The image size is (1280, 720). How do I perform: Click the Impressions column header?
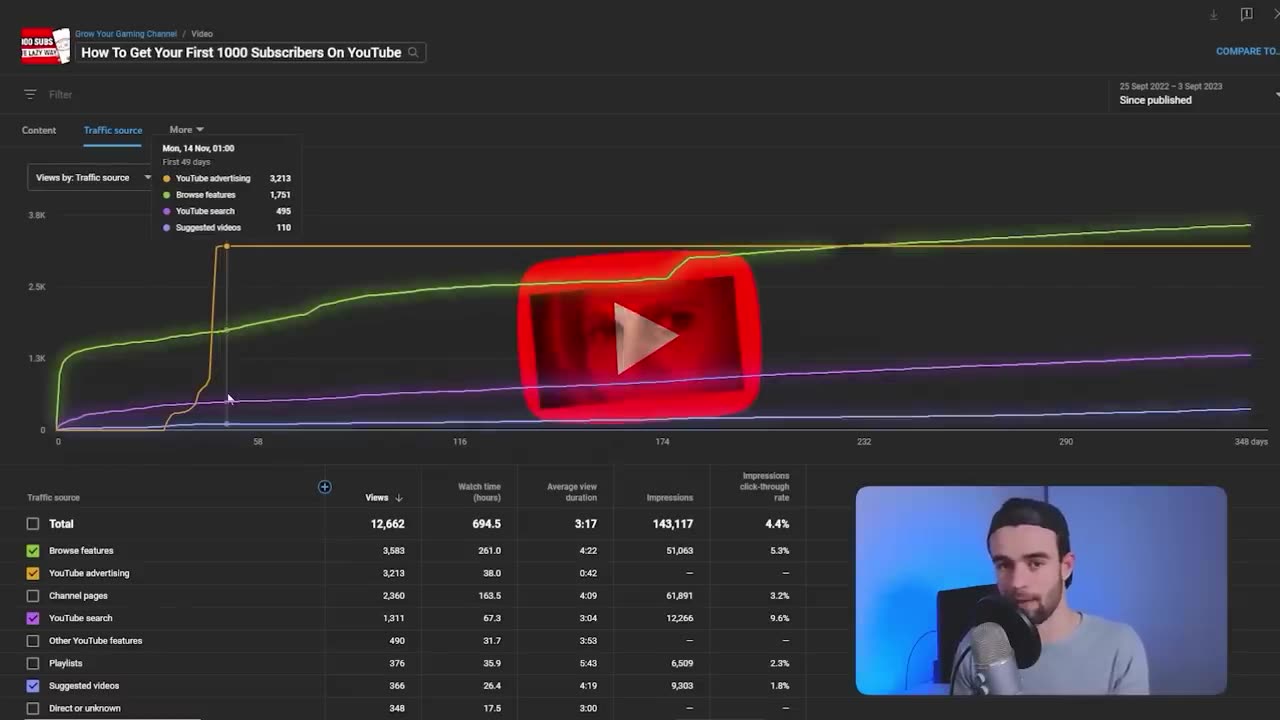[670, 497]
